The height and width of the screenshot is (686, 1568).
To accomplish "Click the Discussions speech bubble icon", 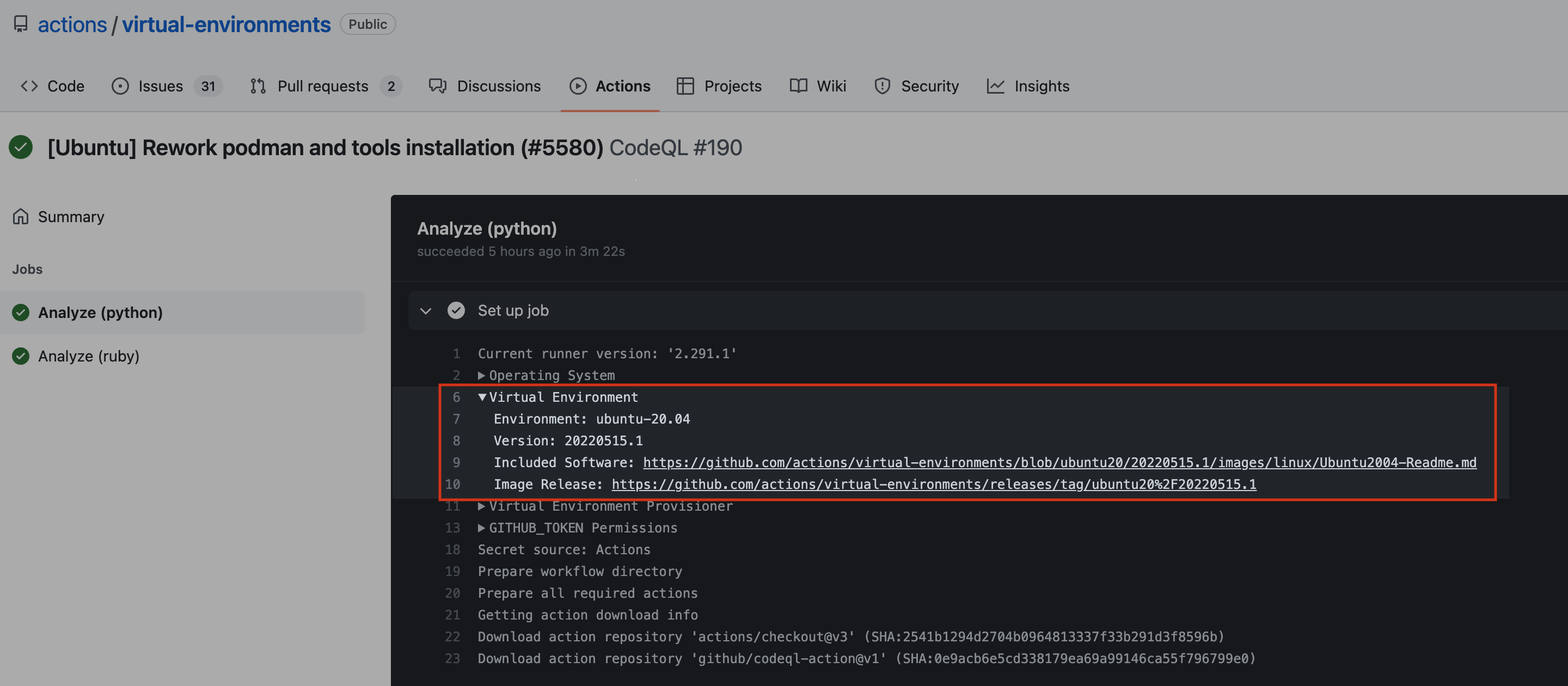I will (438, 87).
